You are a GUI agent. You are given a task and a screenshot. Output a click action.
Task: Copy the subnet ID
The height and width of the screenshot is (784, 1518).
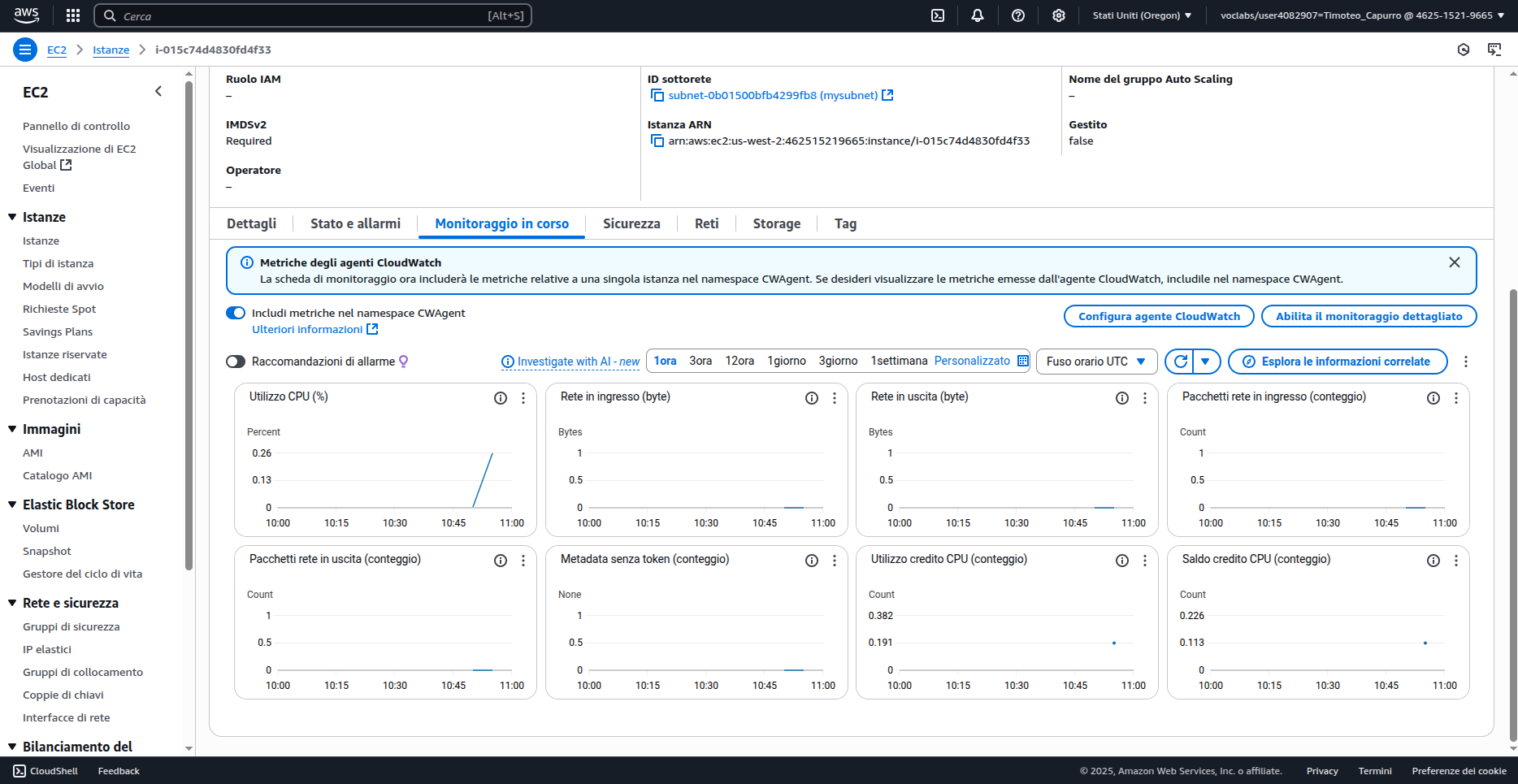pyautogui.click(x=657, y=96)
